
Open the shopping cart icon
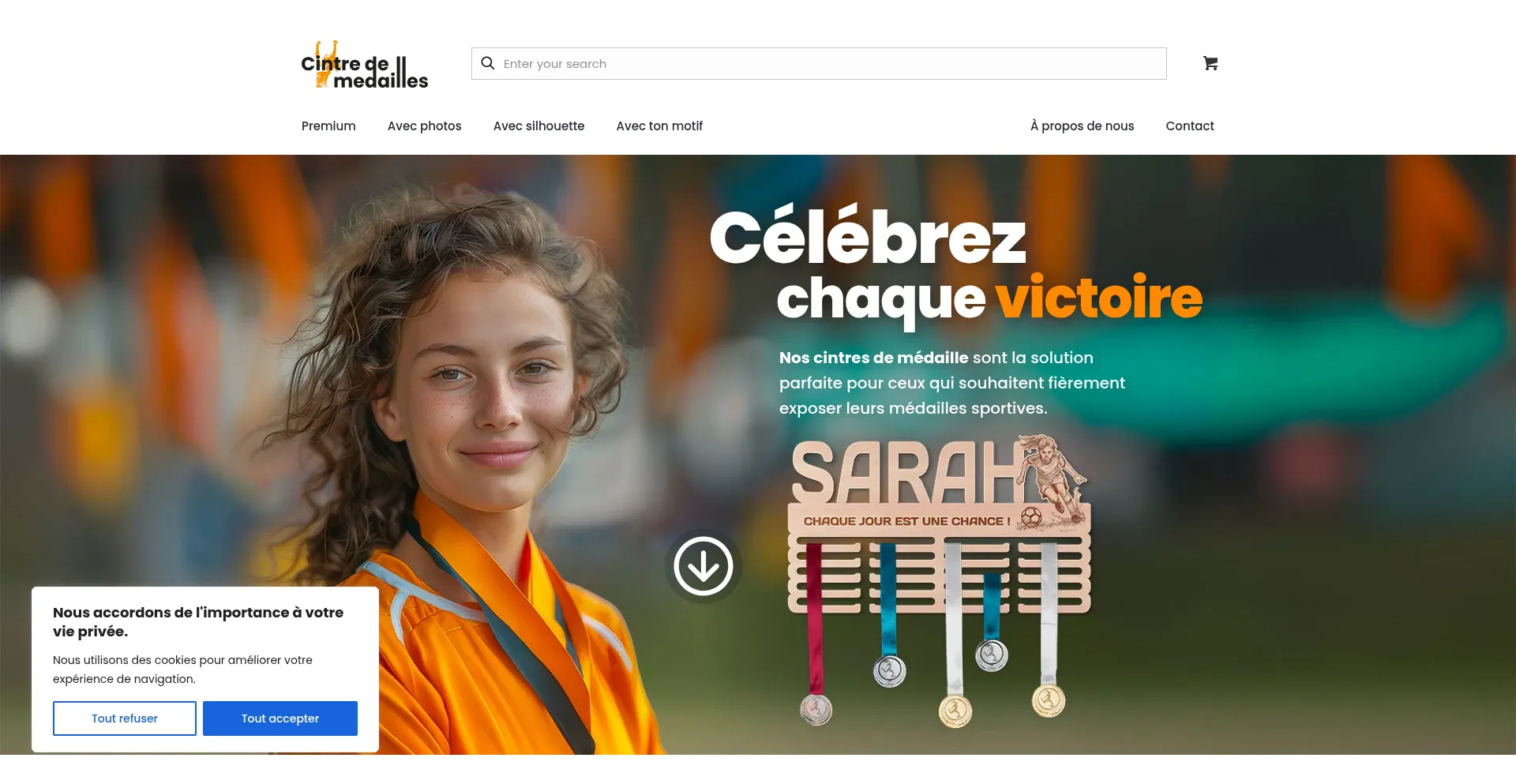[x=1210, y=63]
